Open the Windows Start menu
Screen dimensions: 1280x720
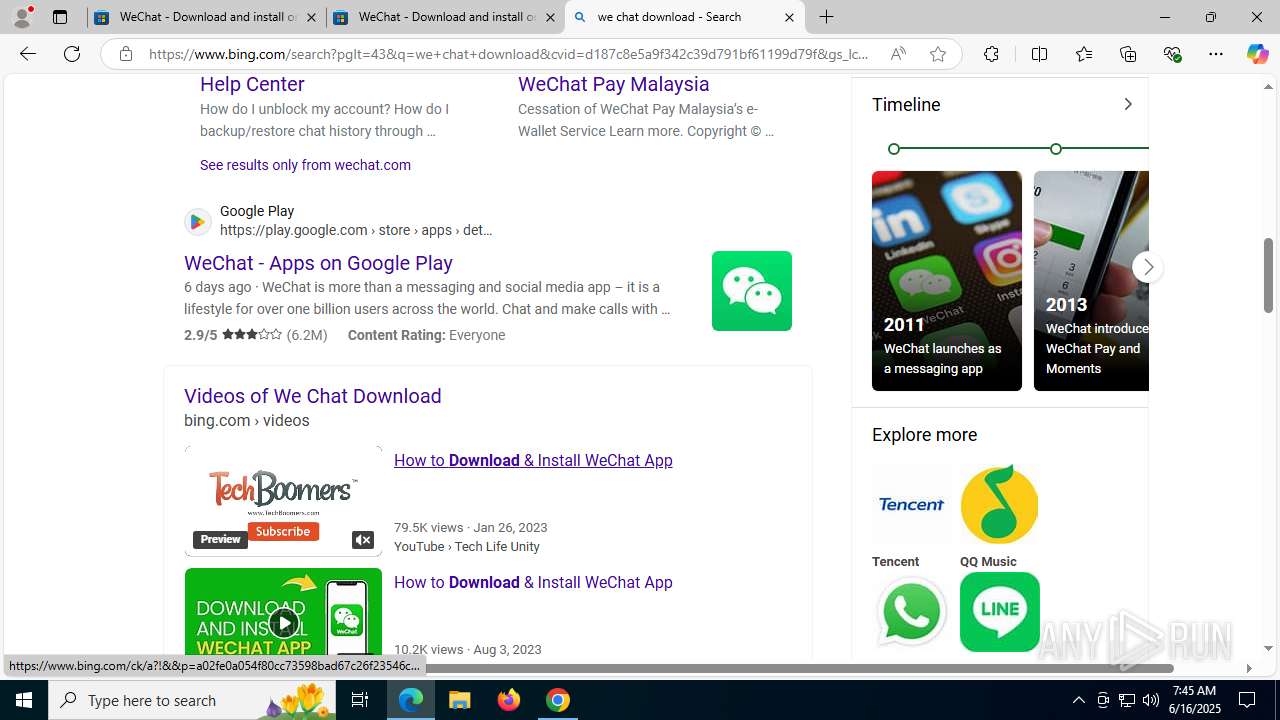[24, 700]
